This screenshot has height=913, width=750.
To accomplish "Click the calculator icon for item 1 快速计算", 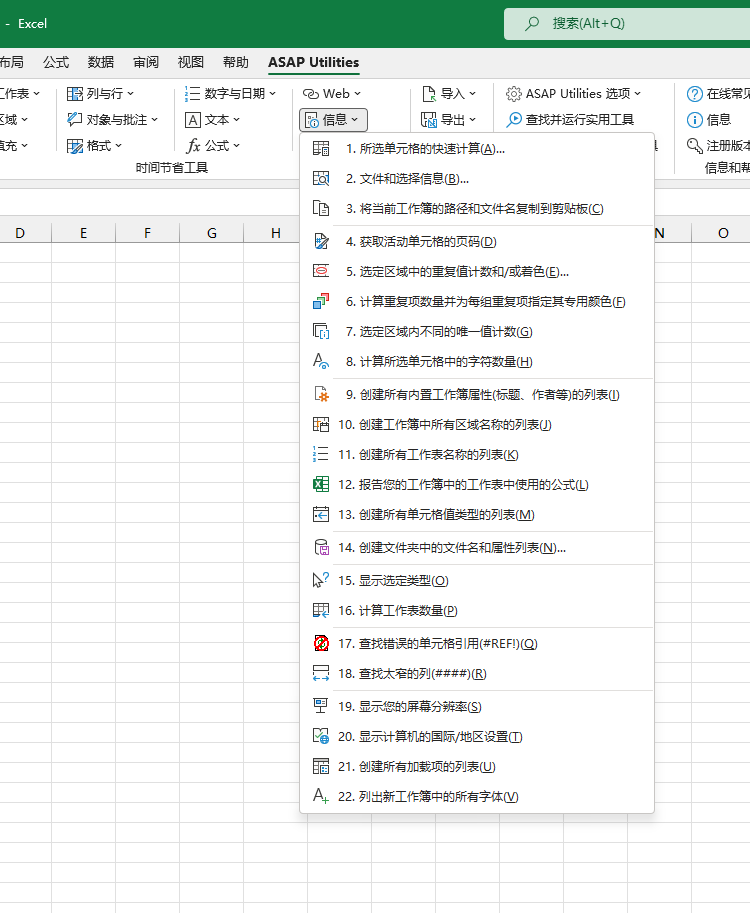I will (x=321, y=149).
